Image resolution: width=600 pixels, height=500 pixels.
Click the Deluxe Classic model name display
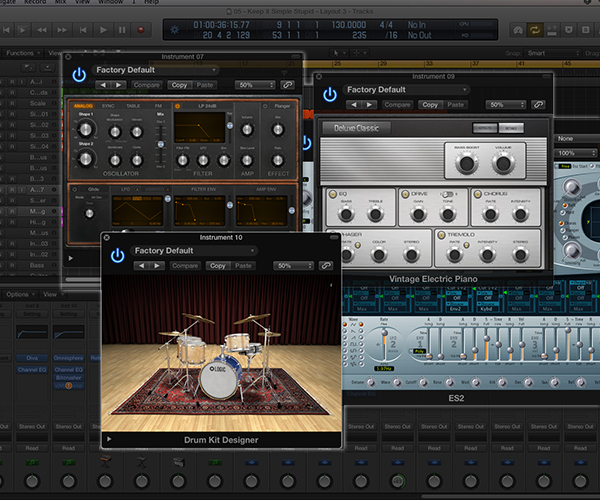357,128
